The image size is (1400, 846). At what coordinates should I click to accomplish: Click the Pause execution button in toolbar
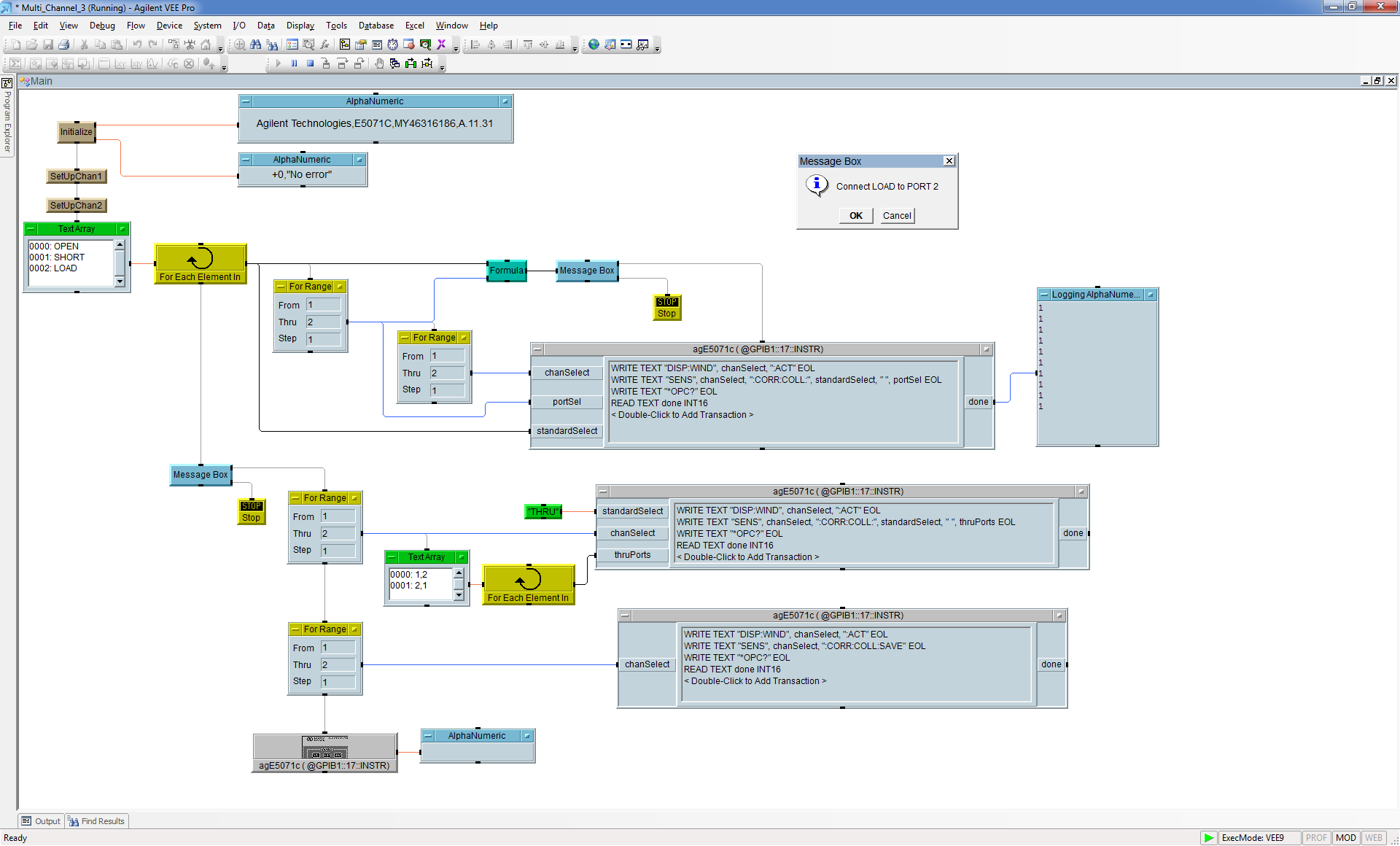point(295,63)
